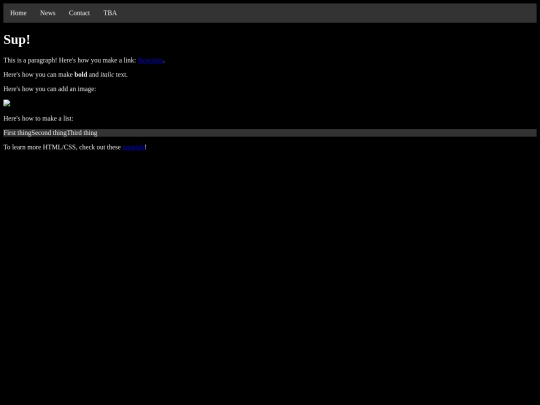This screenshot has height=405, width=540.
Task: Click the italic word 'italic'
Action: coord(107,75)
